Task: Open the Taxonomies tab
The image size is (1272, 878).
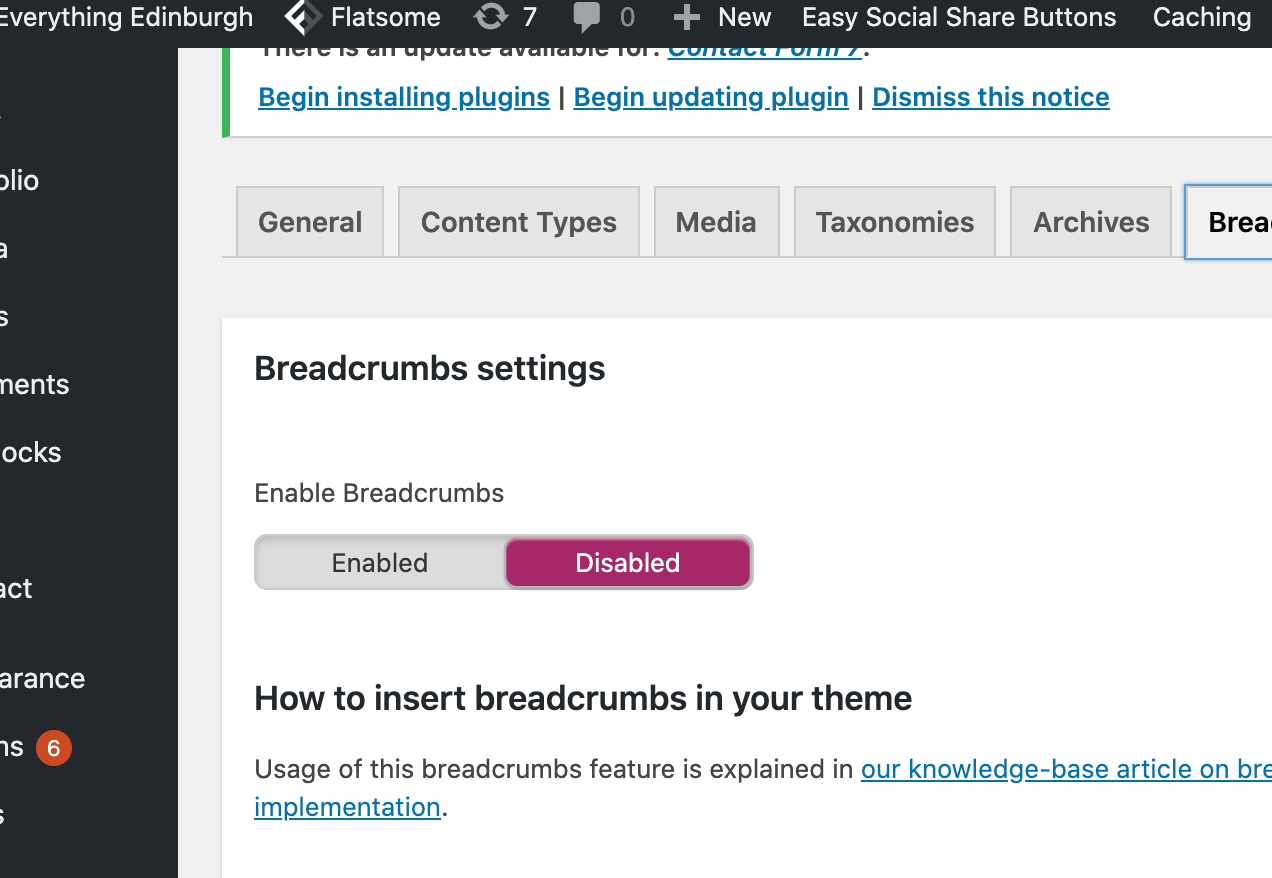Action: (x=895, y=222)
